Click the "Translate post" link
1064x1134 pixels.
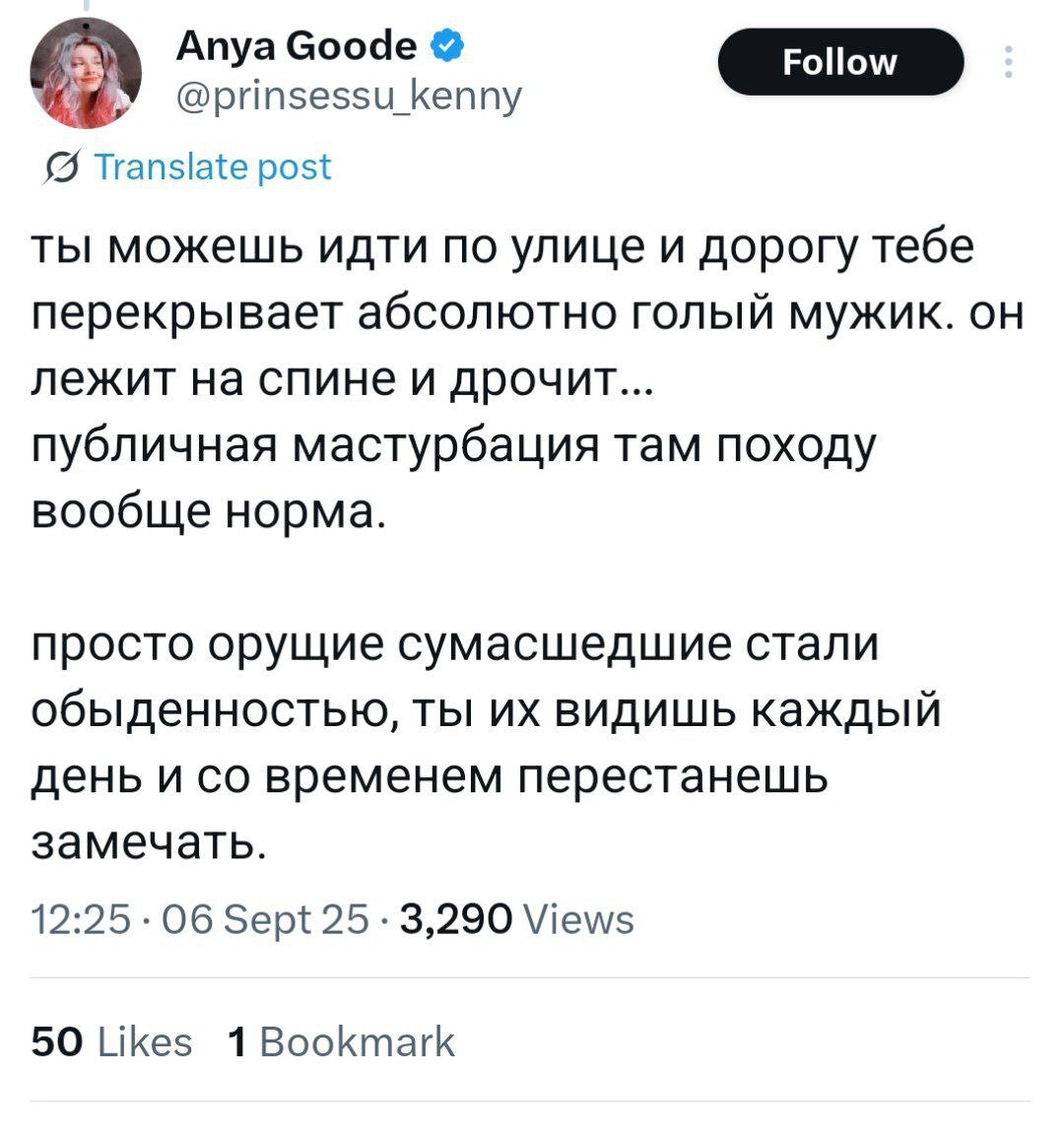tap(213, 167)
